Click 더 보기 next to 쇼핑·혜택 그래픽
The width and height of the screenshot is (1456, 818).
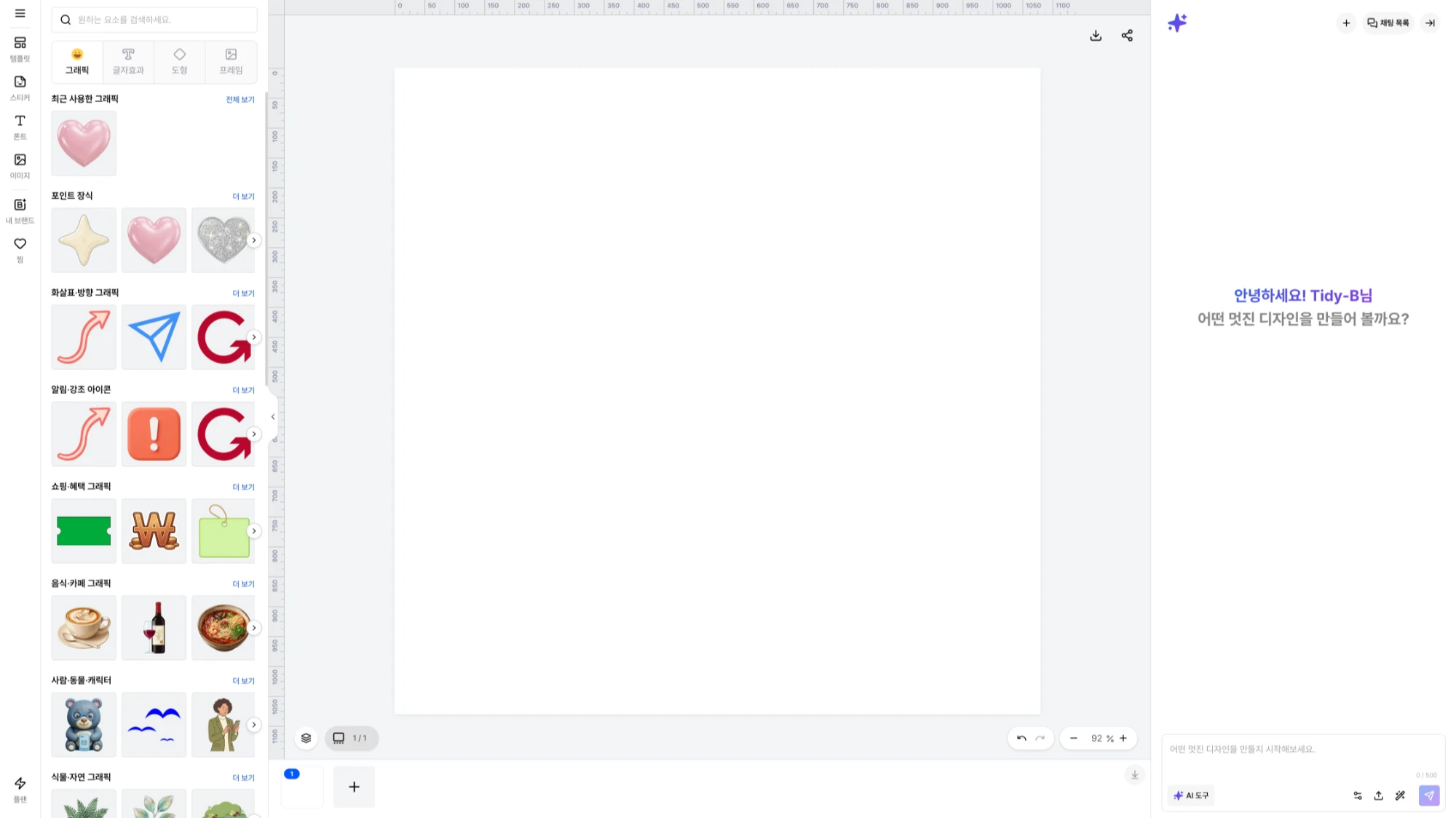(x=243, y=487)
